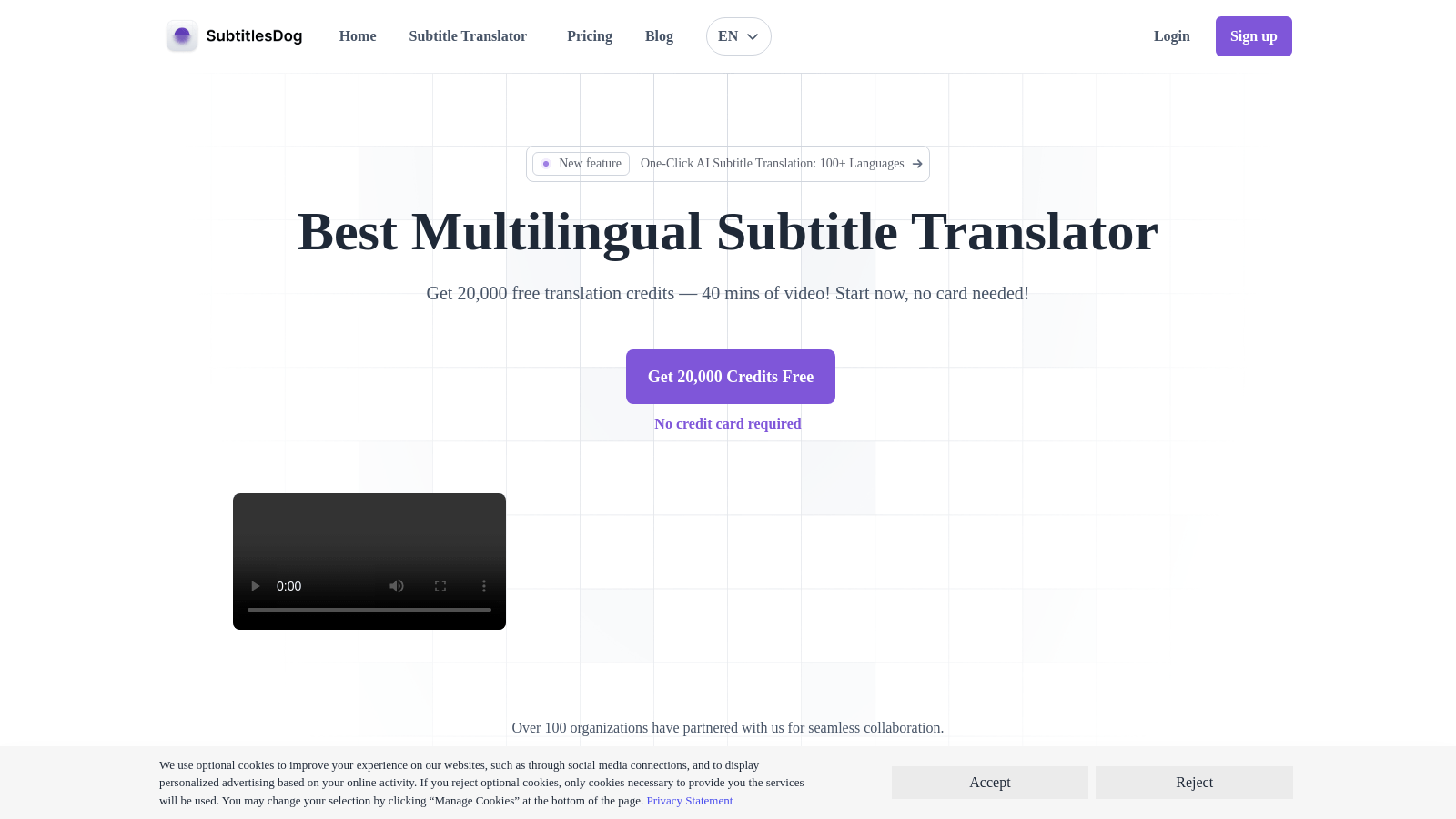Viewport: 1456px width, 819px height.
Task: Open One-Click AI Subtitle Translation announcement
Action: pyautogui.click(x=773, y=164)
